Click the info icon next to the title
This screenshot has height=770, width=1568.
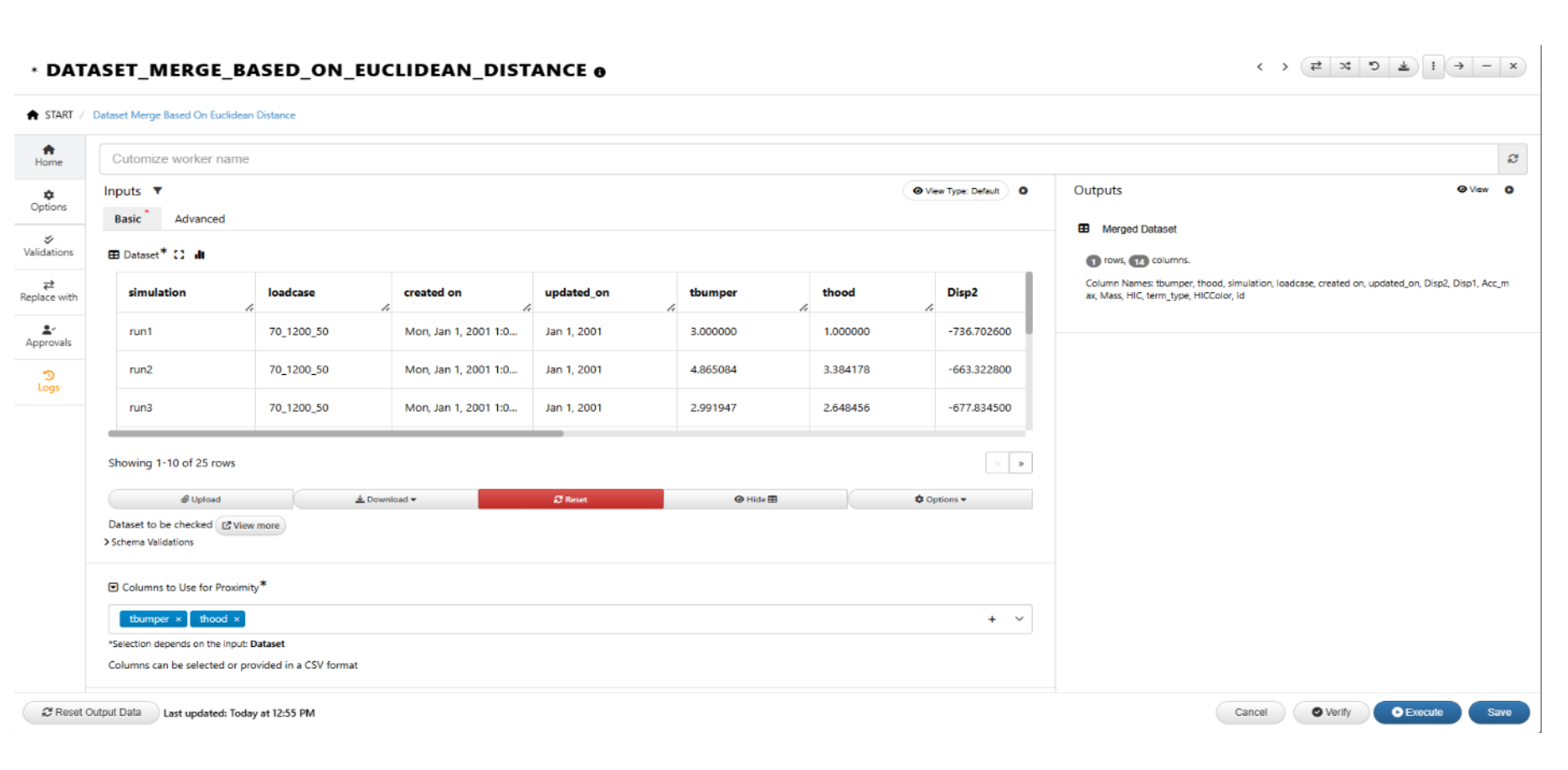[x=600, y=72]
